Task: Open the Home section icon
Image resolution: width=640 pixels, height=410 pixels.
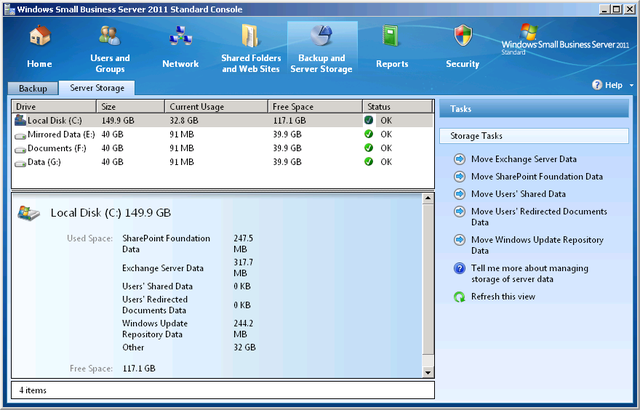Action: click(x=40, y=35)
